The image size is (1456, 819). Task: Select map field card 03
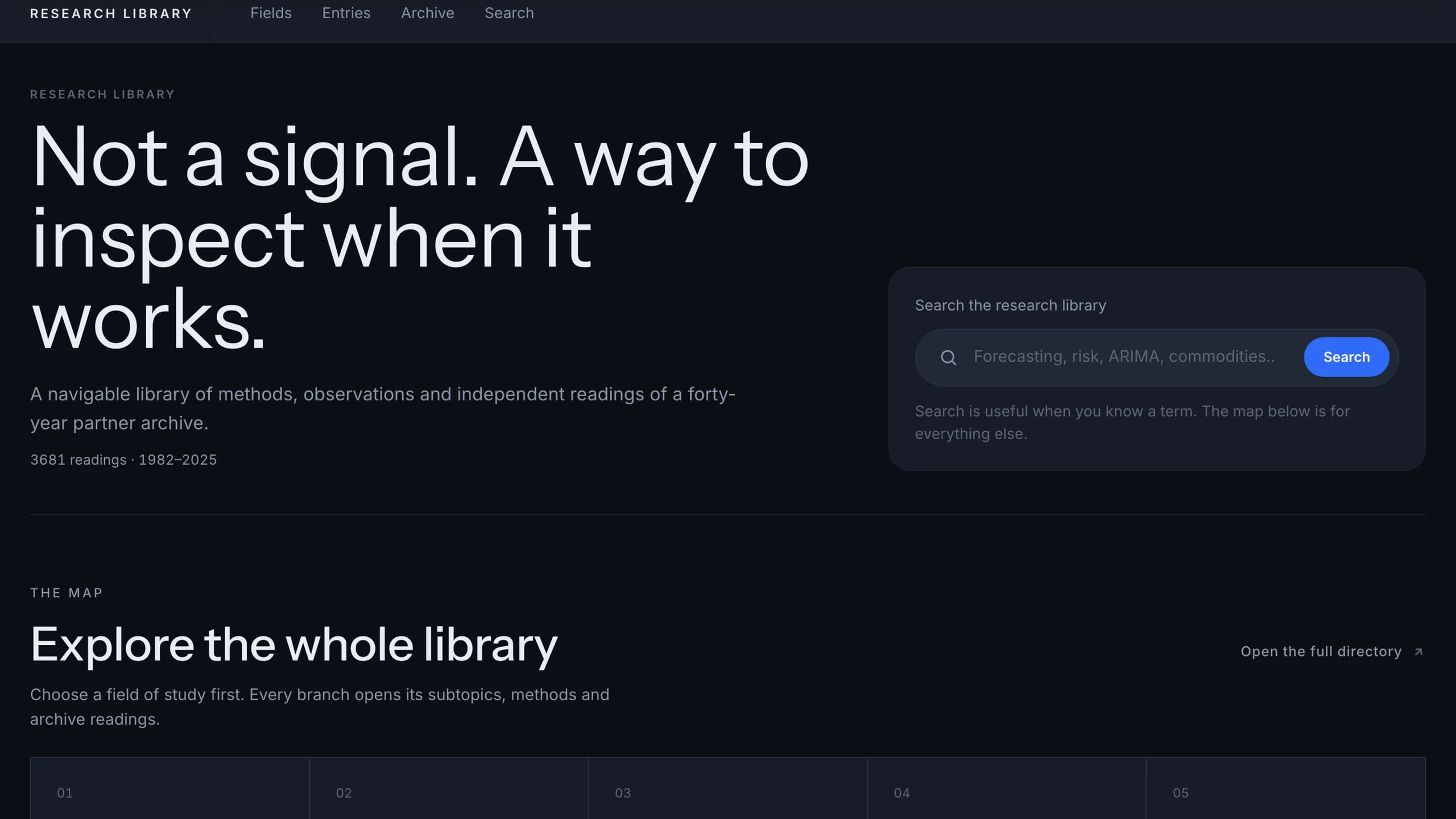[728, 788]
